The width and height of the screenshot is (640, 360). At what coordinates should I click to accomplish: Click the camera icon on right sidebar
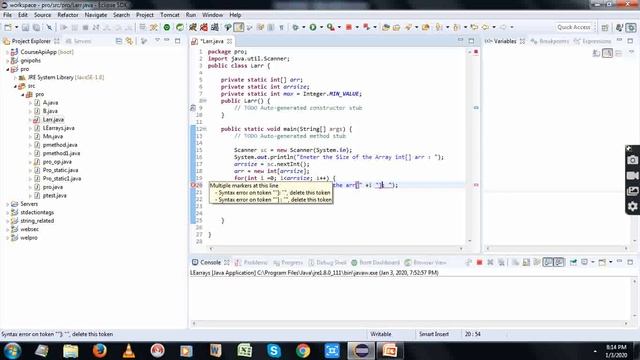point(633,160)
